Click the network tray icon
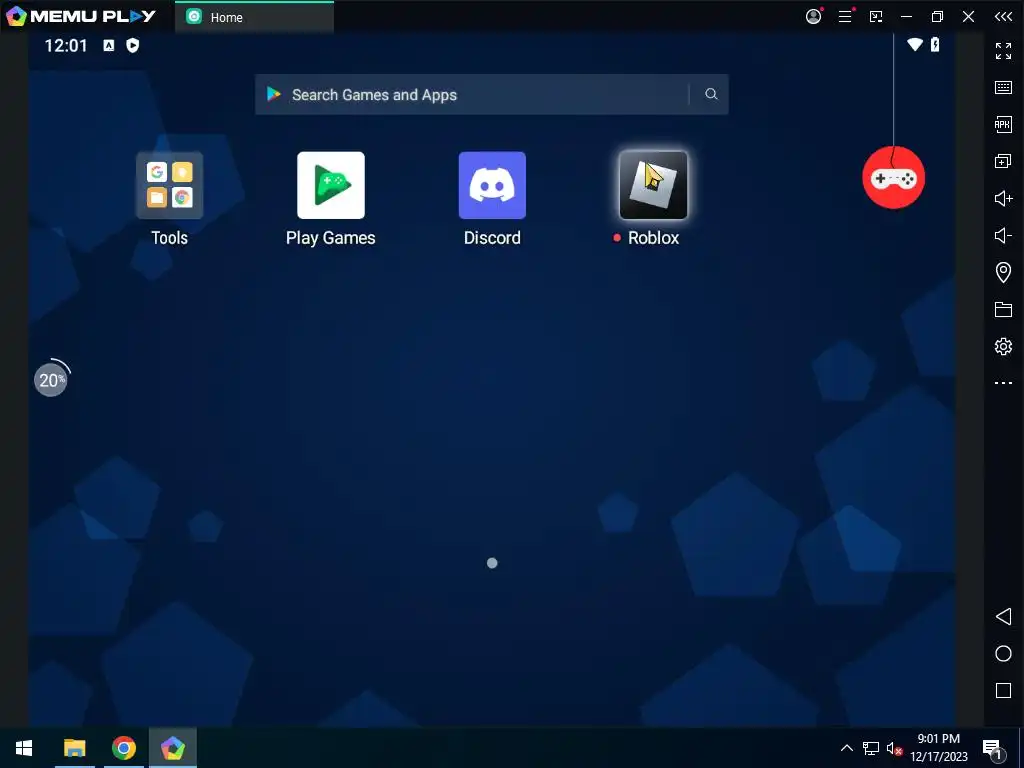1024x768 pixels. click(x=871, y=748)
